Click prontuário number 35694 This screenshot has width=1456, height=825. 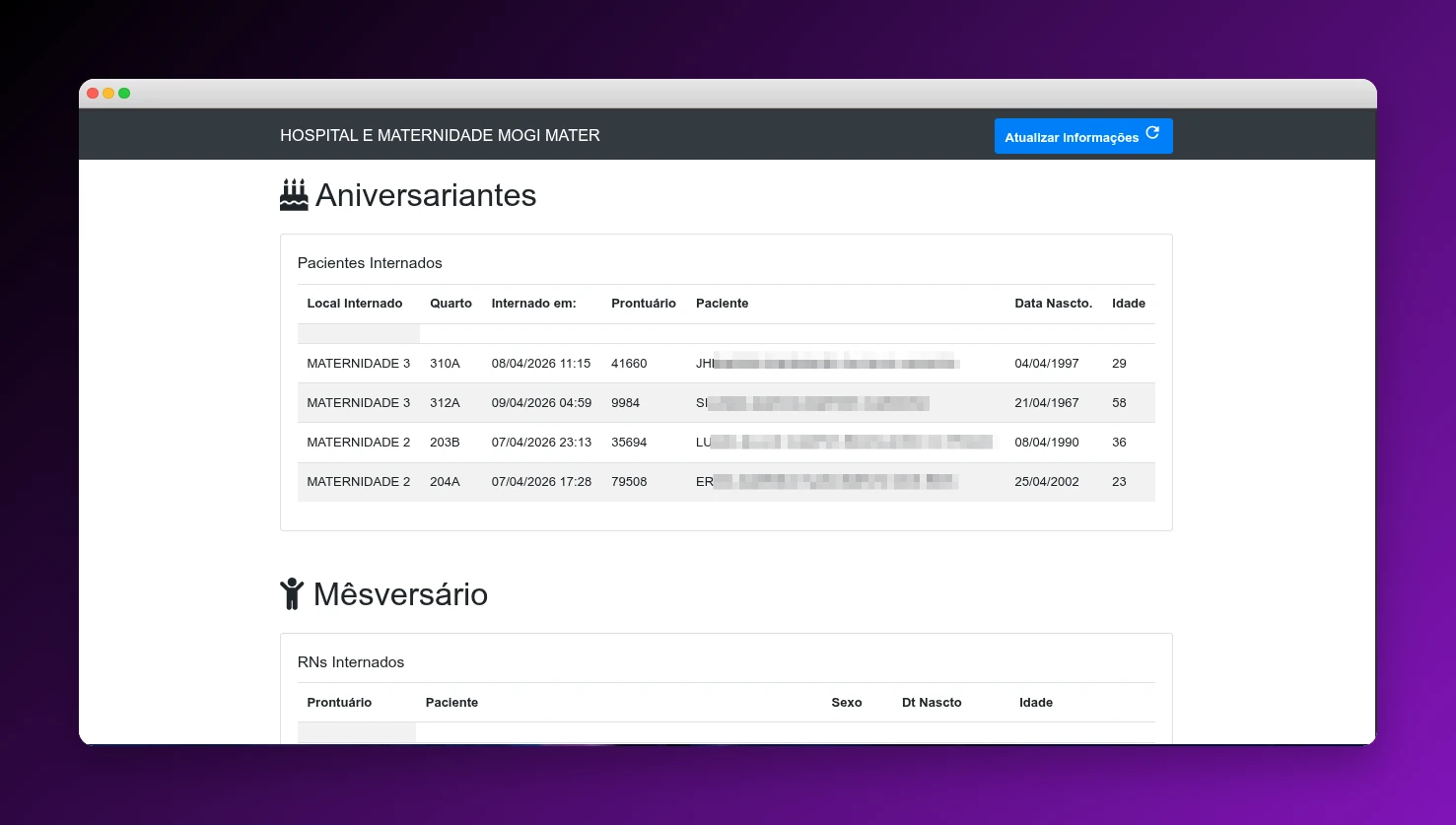pyautogui.click(x=629, y=443)
